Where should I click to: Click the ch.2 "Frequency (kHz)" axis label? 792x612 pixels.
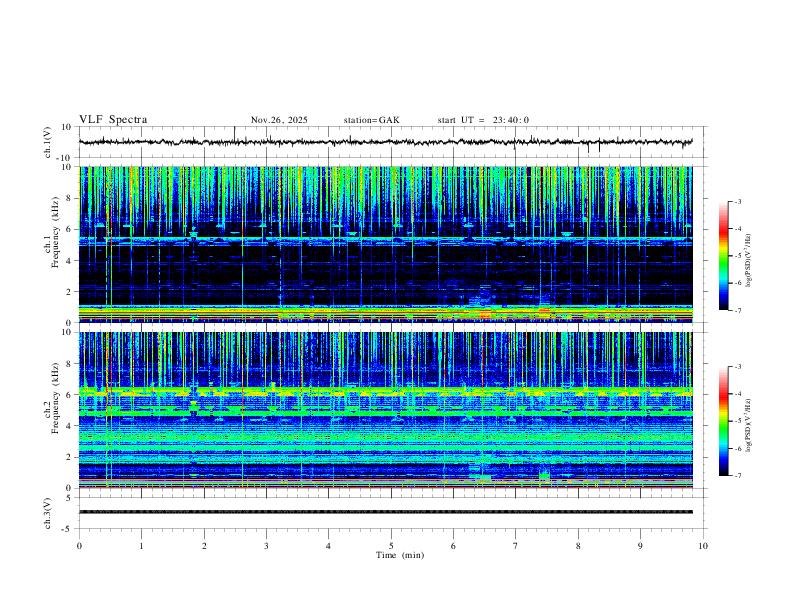coord(55,398)
